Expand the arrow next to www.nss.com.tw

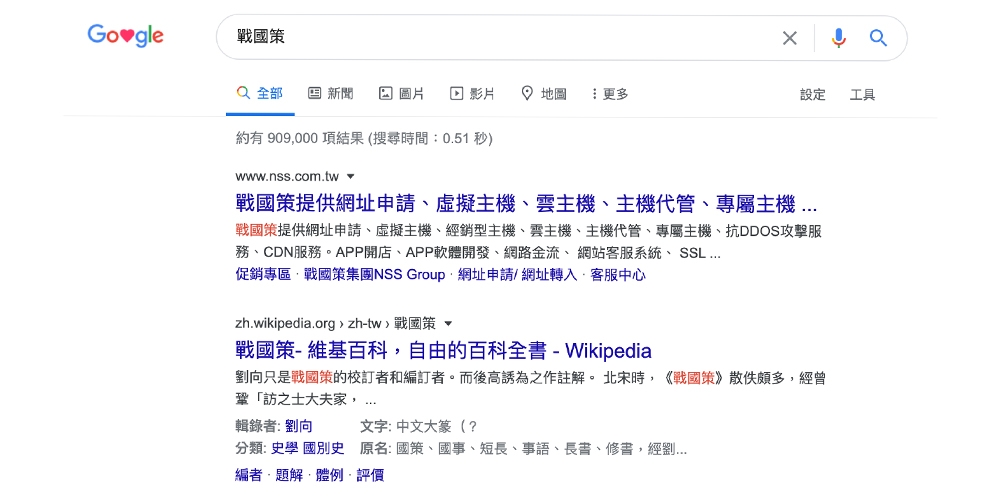point(350,177)
